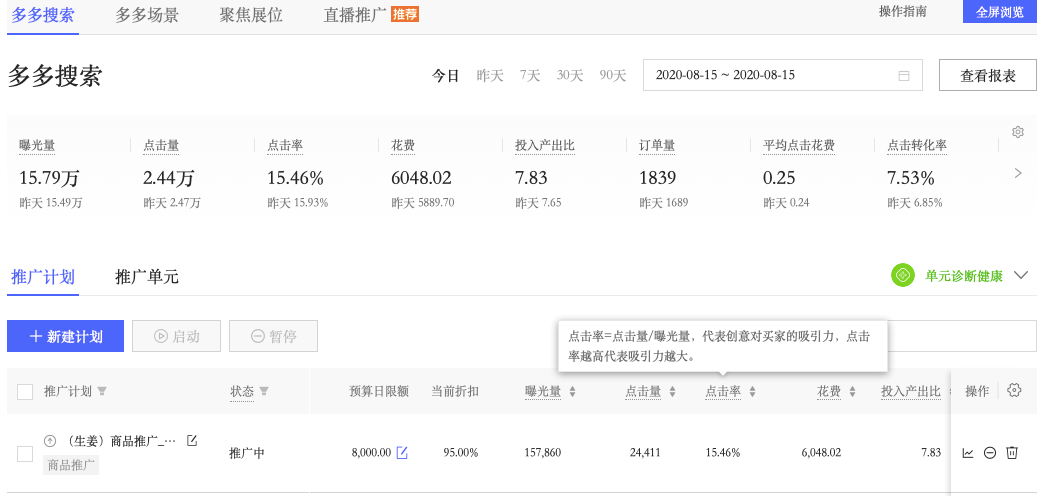
Task: Click 24,411 clicks cell
Action: [x=645, y=453]
